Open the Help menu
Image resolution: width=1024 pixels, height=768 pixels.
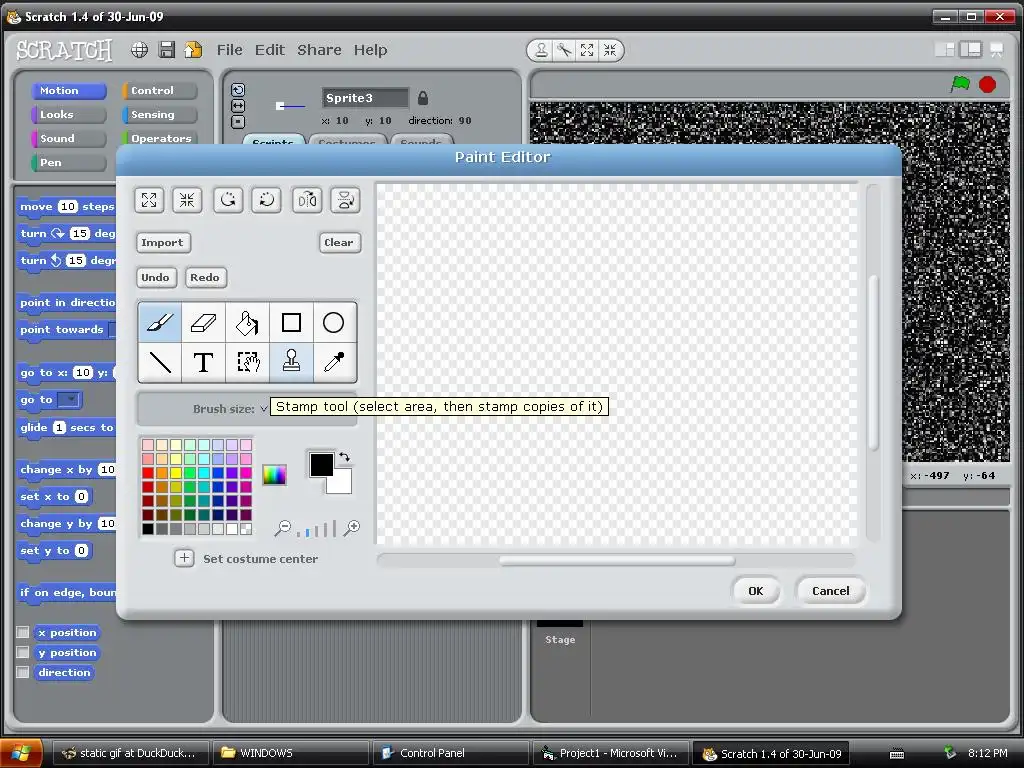click(370, 50)
